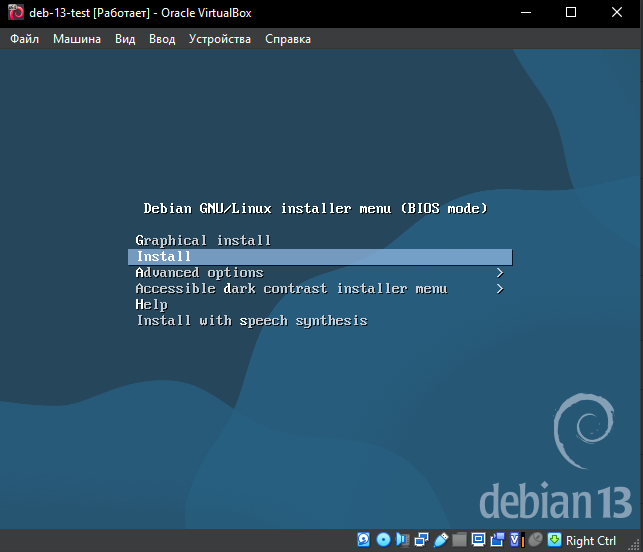Click the green keyboard capture arrow icon
Screen dimensions: 643x552
(x=554, y=540)
